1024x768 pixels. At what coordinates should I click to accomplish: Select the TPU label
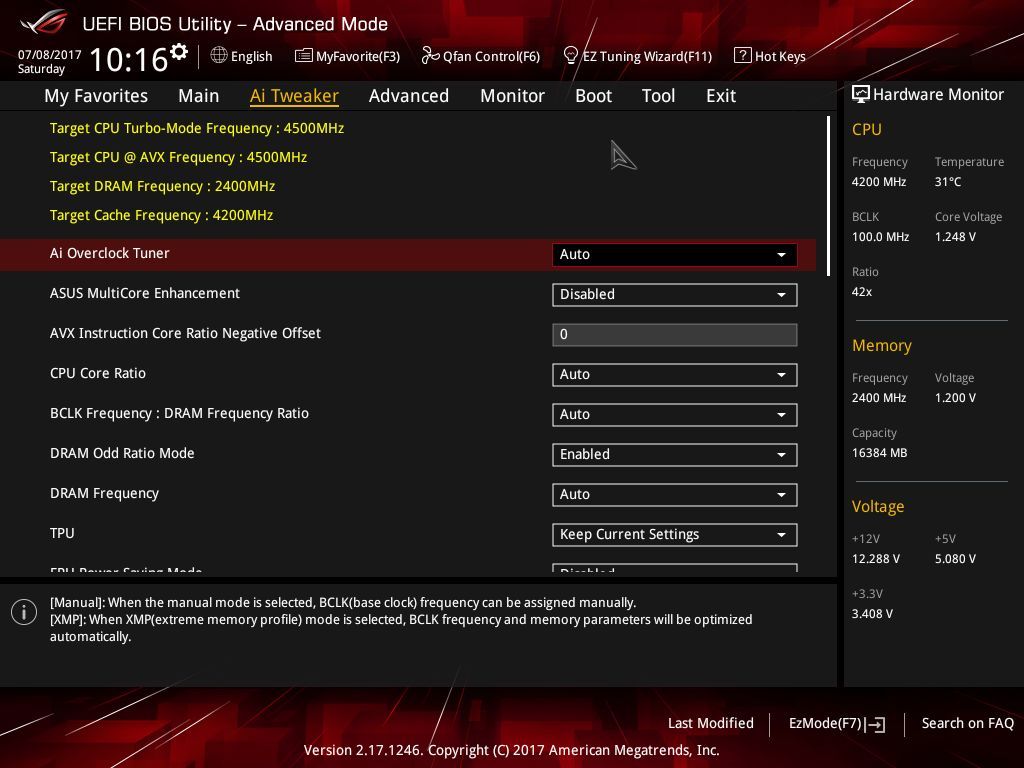tap(62, 533)
